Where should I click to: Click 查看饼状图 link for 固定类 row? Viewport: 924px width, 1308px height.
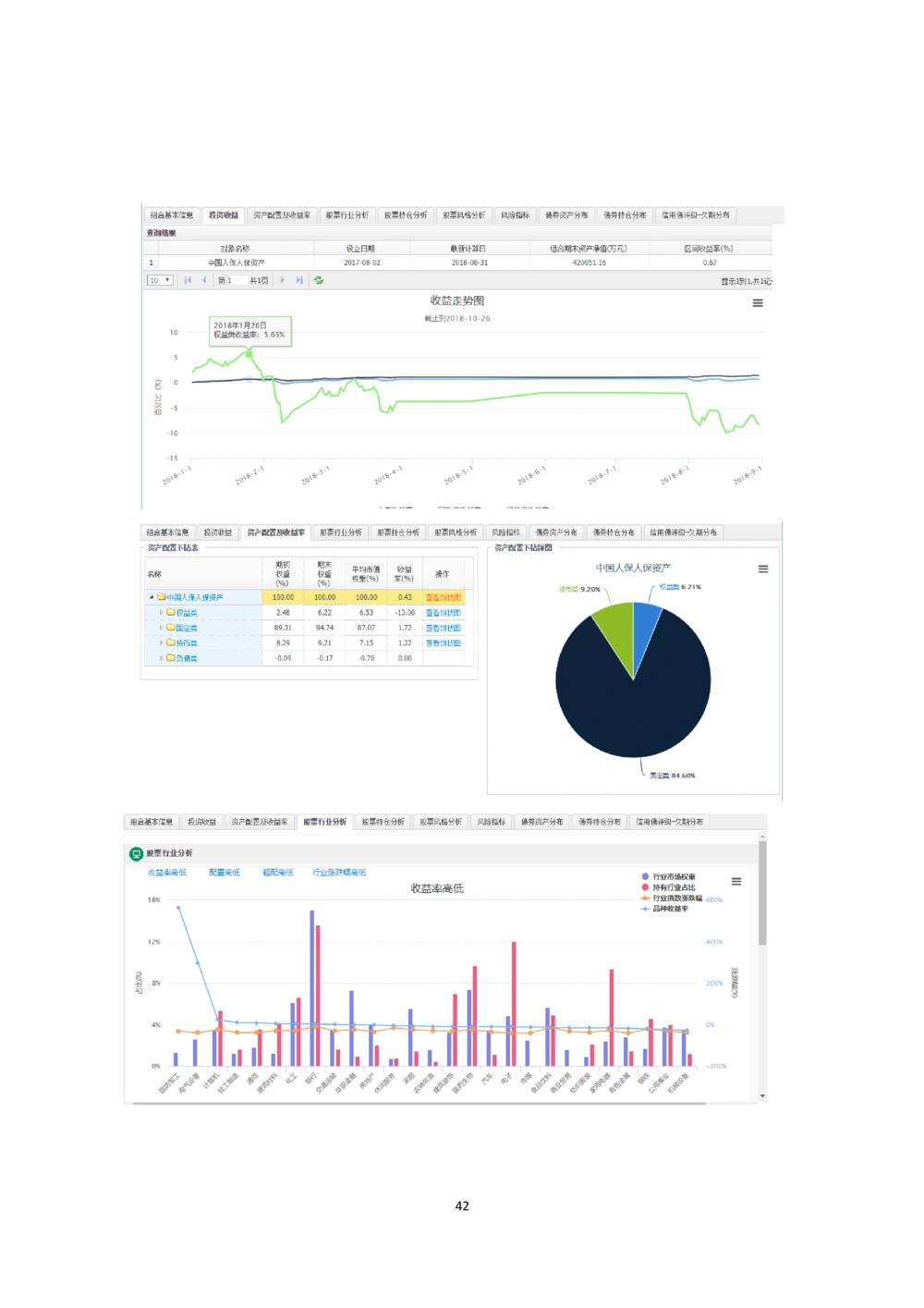tap(443, 628)
